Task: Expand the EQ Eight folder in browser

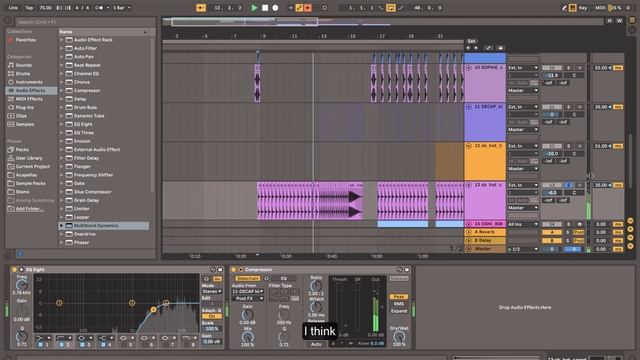Action: point(62,124)
